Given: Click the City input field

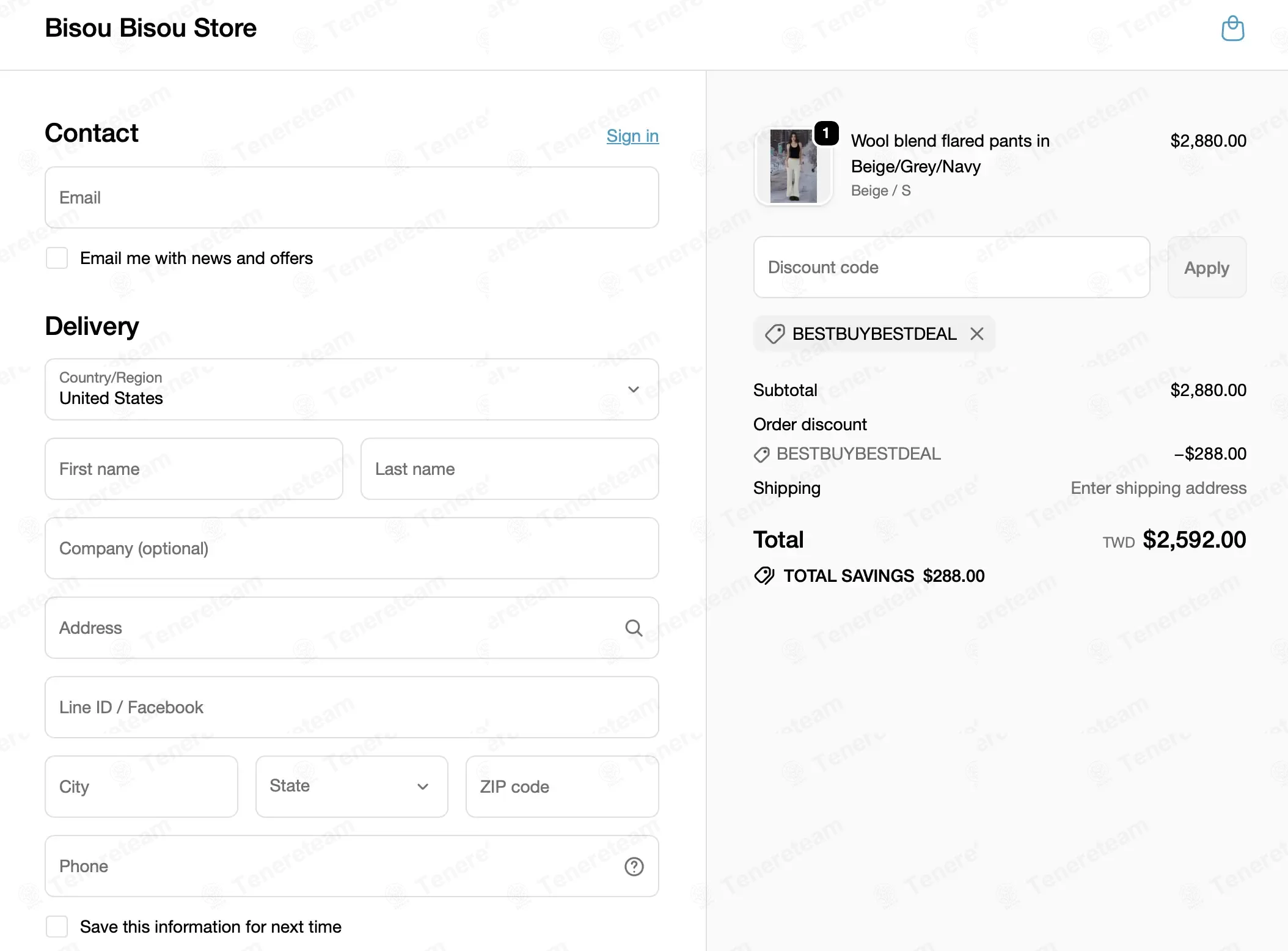Looking at the screenshot, I should [x=141, y=787].
